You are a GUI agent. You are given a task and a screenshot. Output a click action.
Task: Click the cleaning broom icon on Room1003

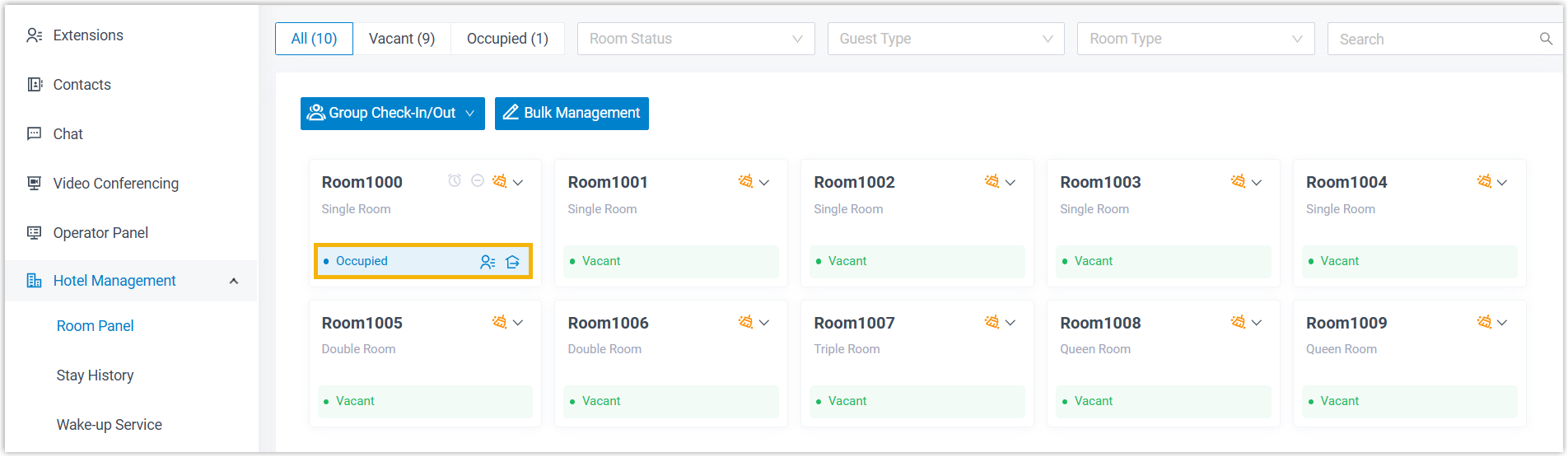point(1238,181)
